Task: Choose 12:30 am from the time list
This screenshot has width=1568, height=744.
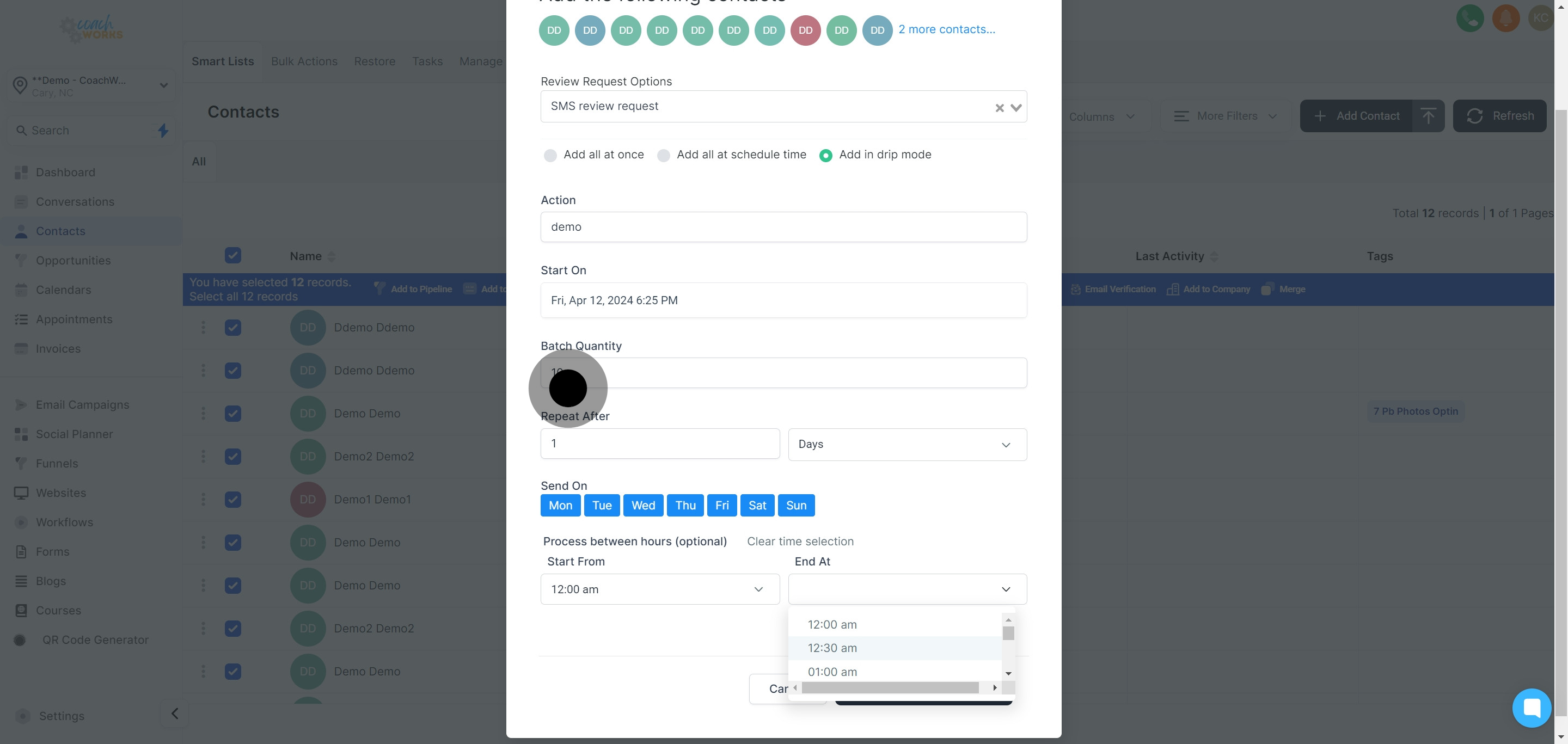Action: 832,648
